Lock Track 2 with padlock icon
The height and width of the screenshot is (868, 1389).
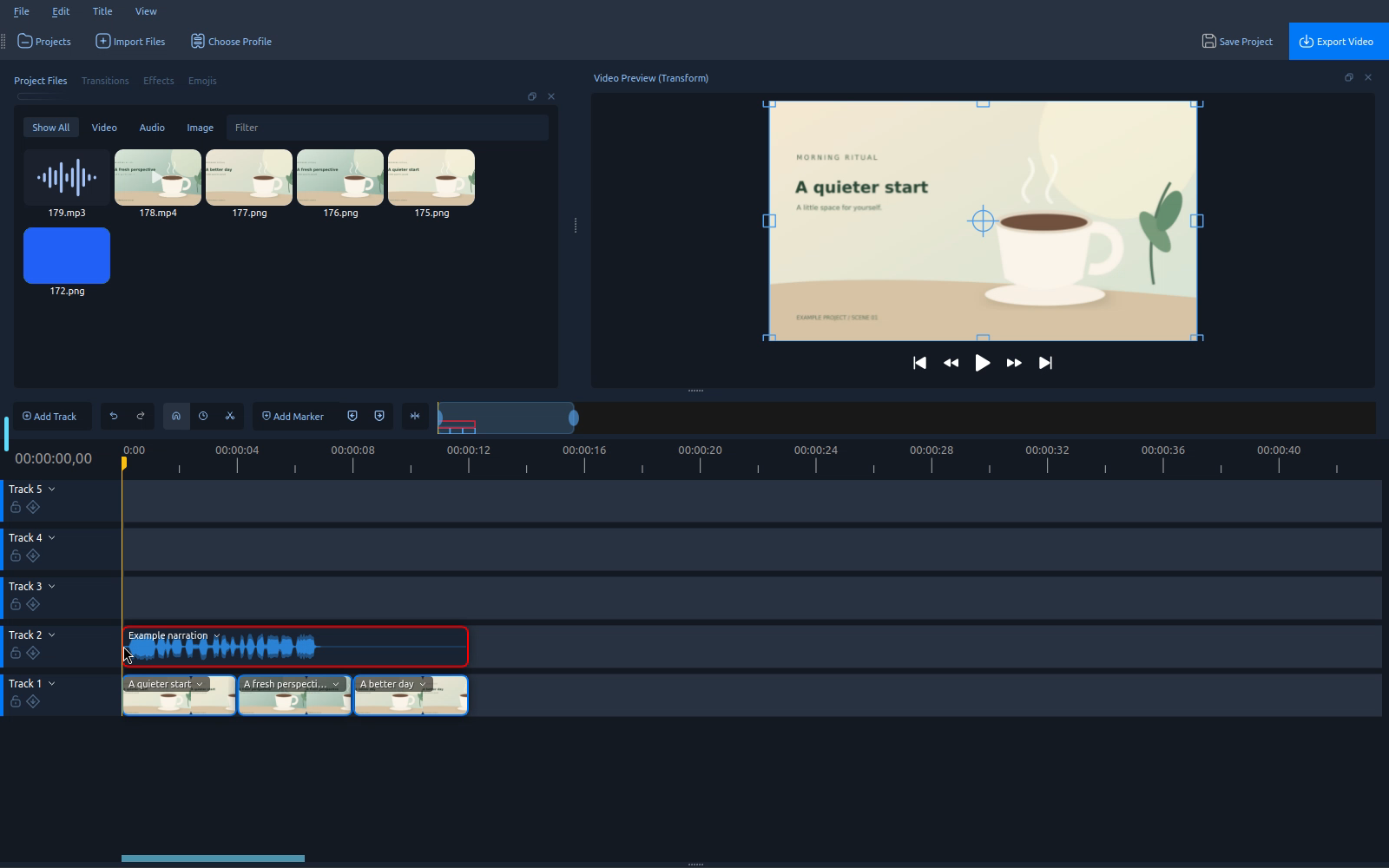tap(16, 653)
